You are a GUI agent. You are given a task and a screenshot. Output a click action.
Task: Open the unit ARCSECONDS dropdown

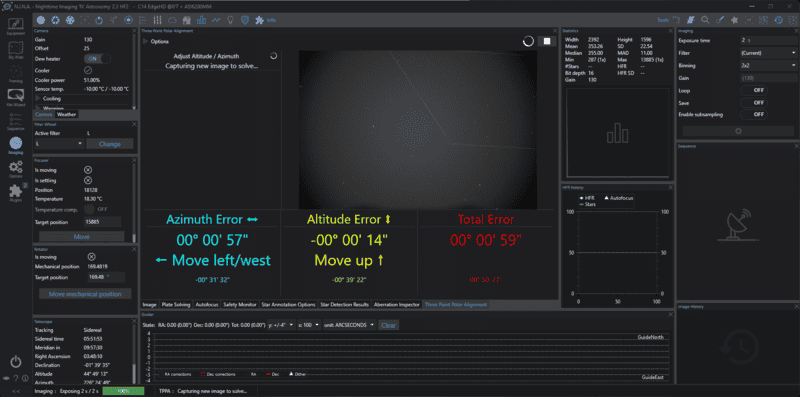(350, 325)
